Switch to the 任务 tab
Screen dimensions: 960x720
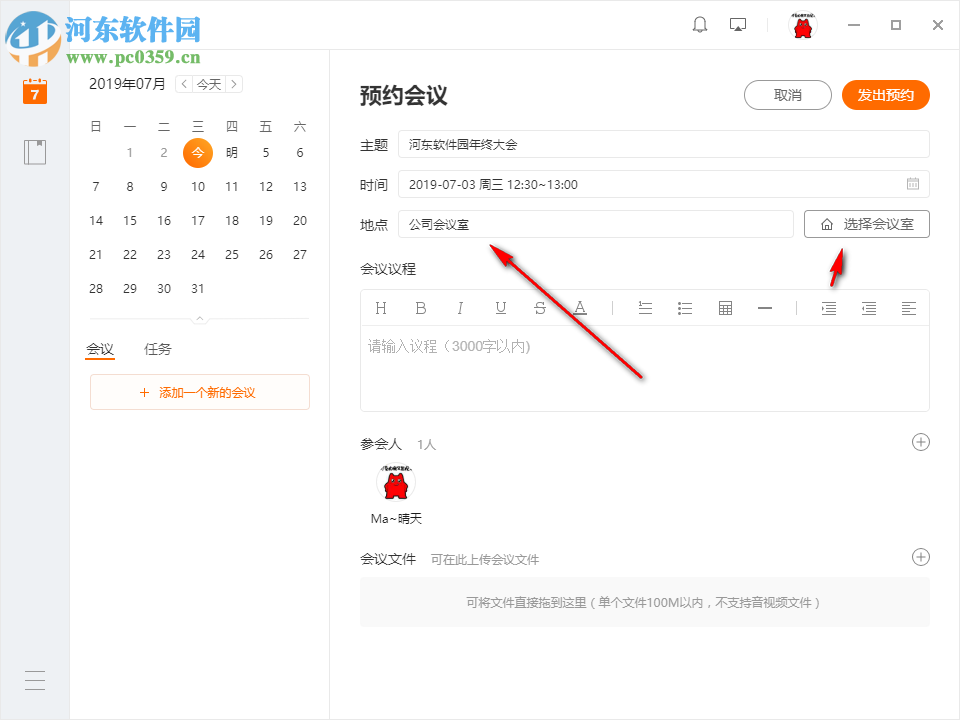coord(157,349)
